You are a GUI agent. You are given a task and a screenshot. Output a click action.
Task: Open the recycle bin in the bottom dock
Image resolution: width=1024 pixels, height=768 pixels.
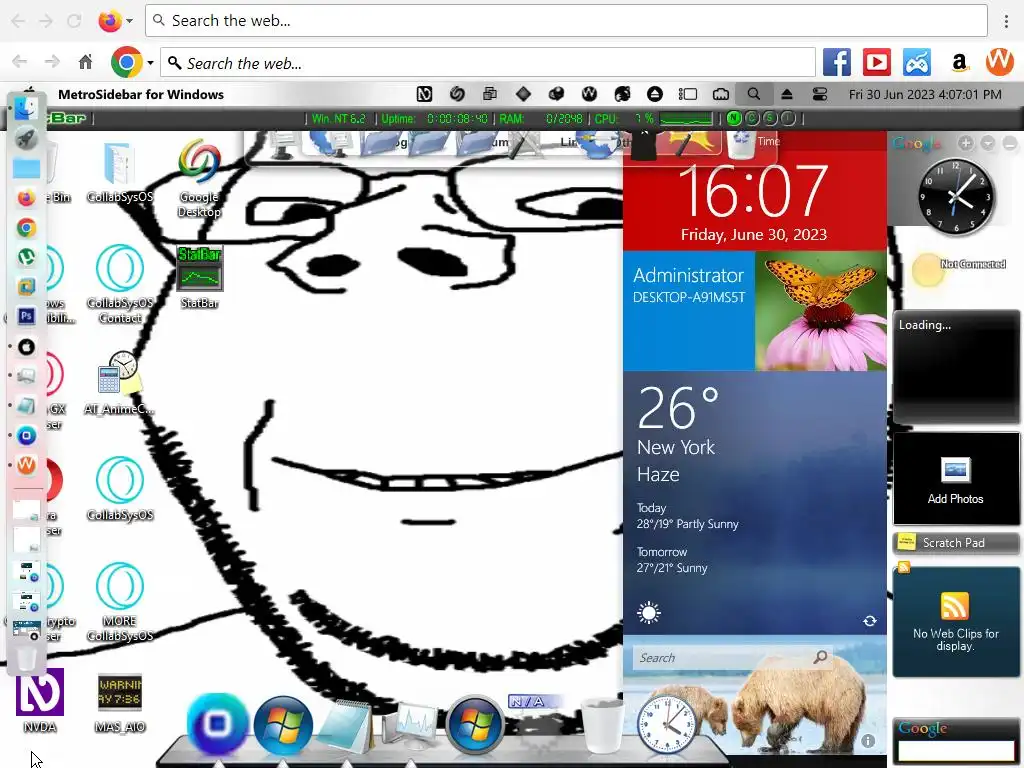coord(602,726)
